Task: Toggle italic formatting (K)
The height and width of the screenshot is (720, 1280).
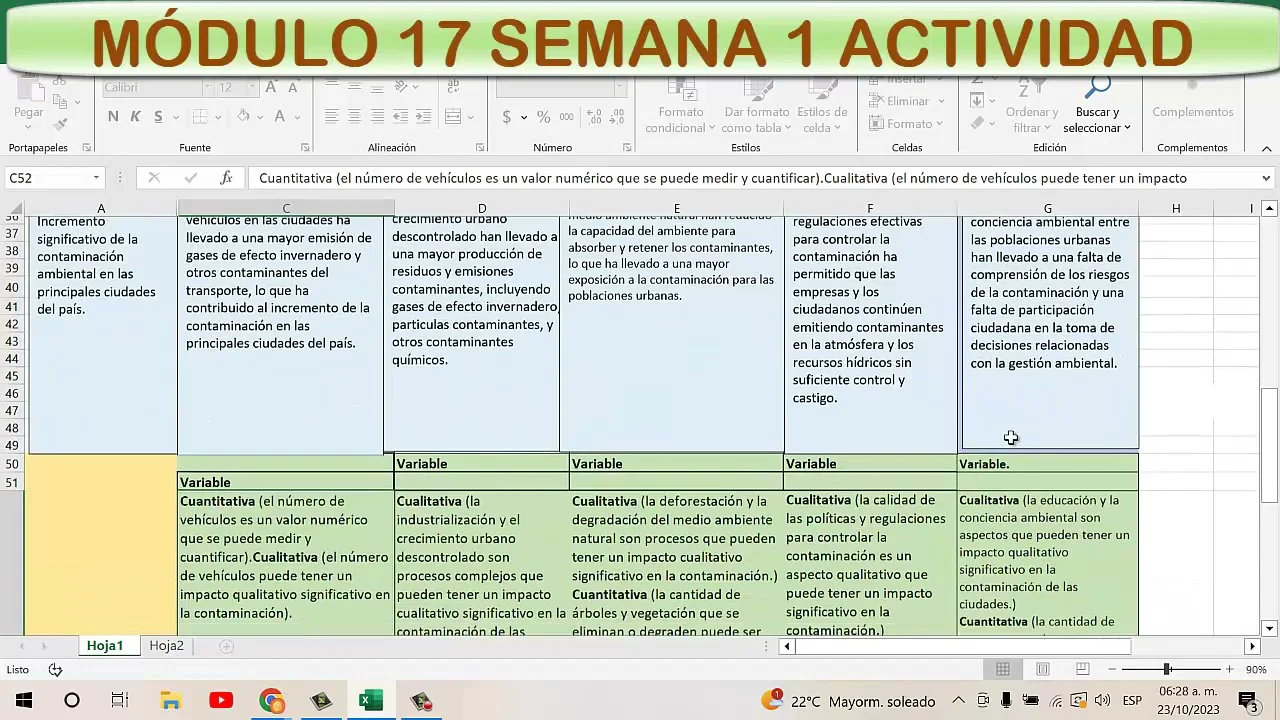Action: coord(135,117)
